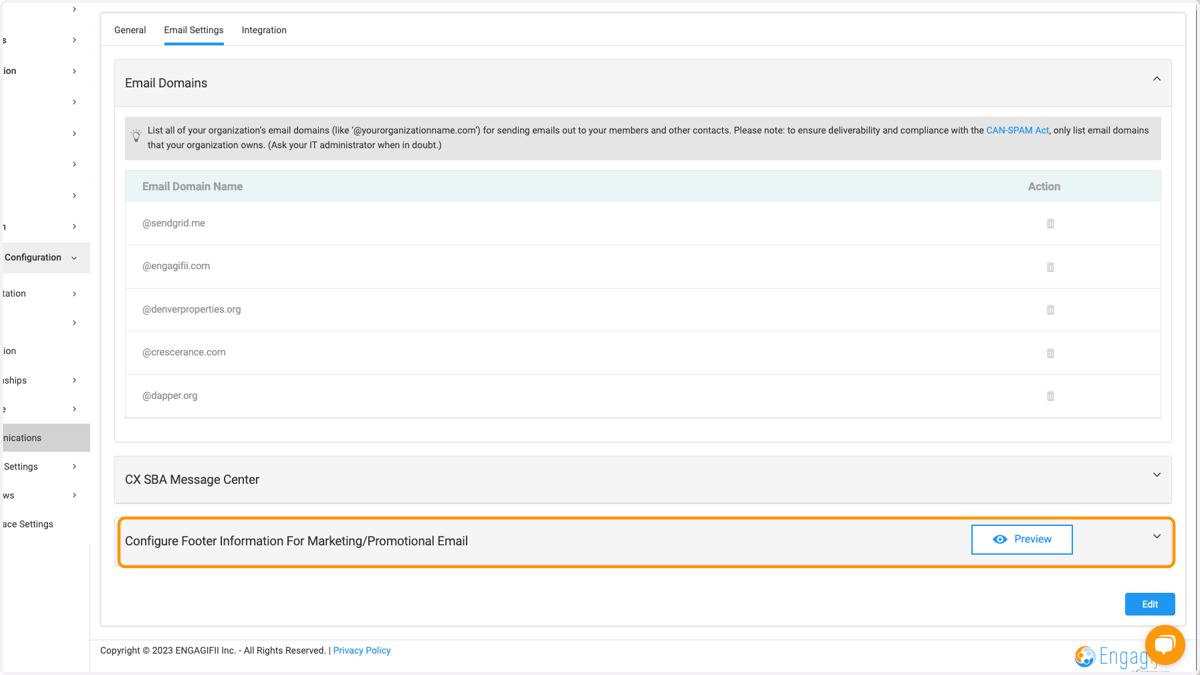The height and width of the screenshot is (675, 1200).
Task: Open the Privacy Policy link
Action: [x=362, y=650]
